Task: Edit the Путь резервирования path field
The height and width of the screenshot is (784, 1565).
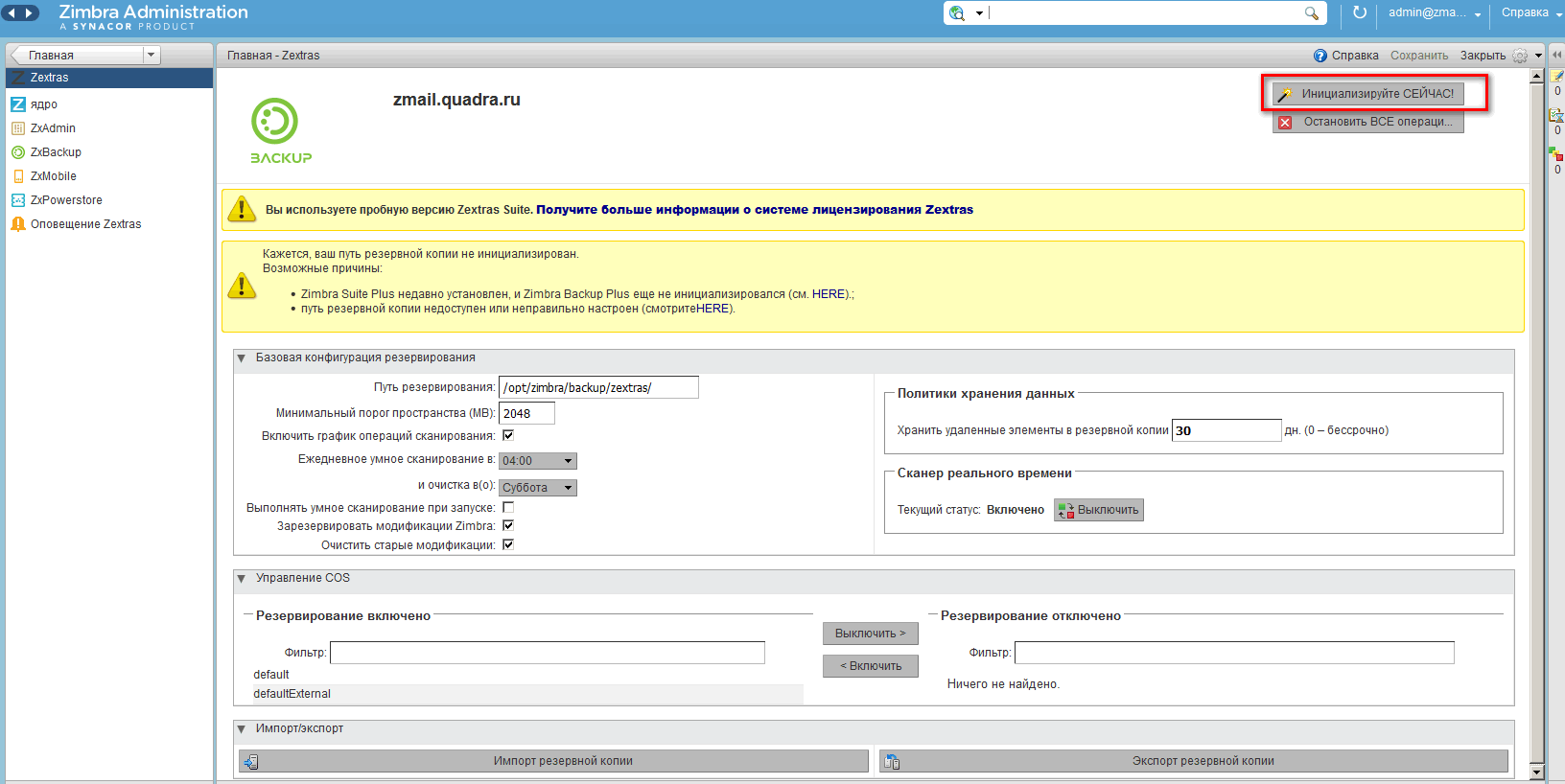Action: [x=598, y=387]
